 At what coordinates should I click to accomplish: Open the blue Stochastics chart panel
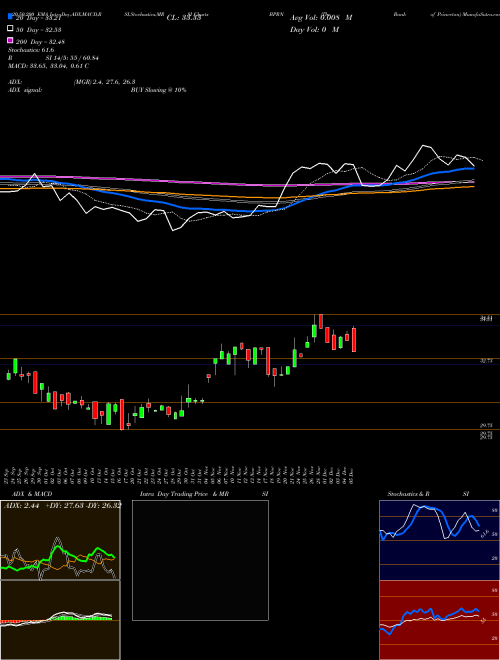click(439, 540)
